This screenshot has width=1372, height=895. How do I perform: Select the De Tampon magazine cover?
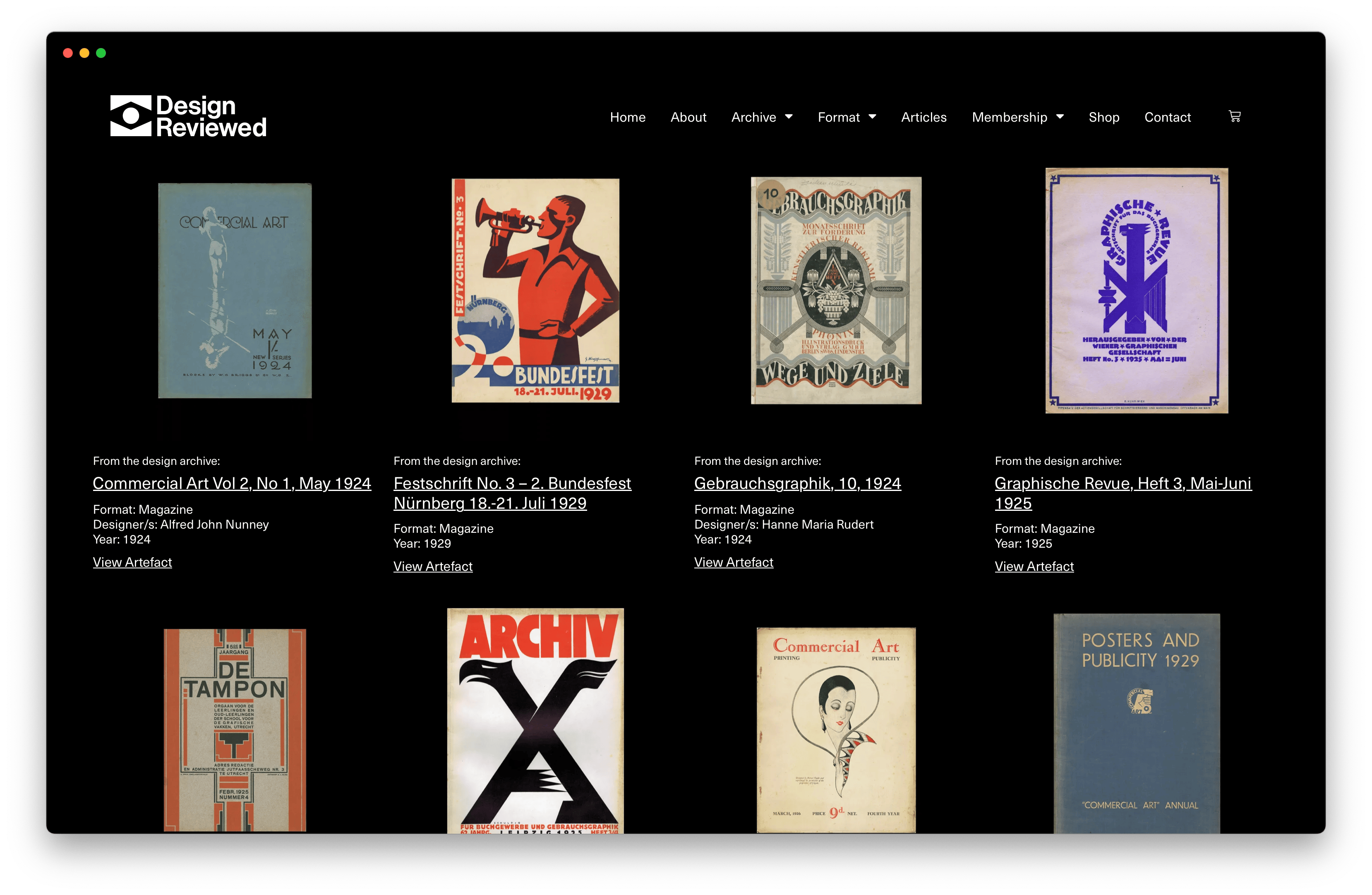(x=235, y=730)
